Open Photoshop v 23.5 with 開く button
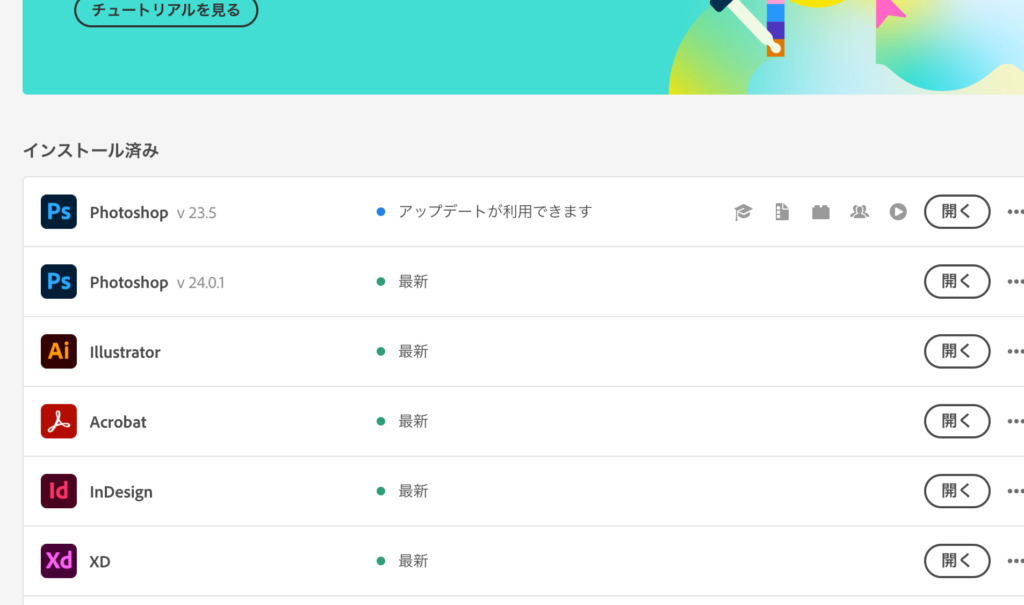This screenshot has height=605, width=1024. 957,212
